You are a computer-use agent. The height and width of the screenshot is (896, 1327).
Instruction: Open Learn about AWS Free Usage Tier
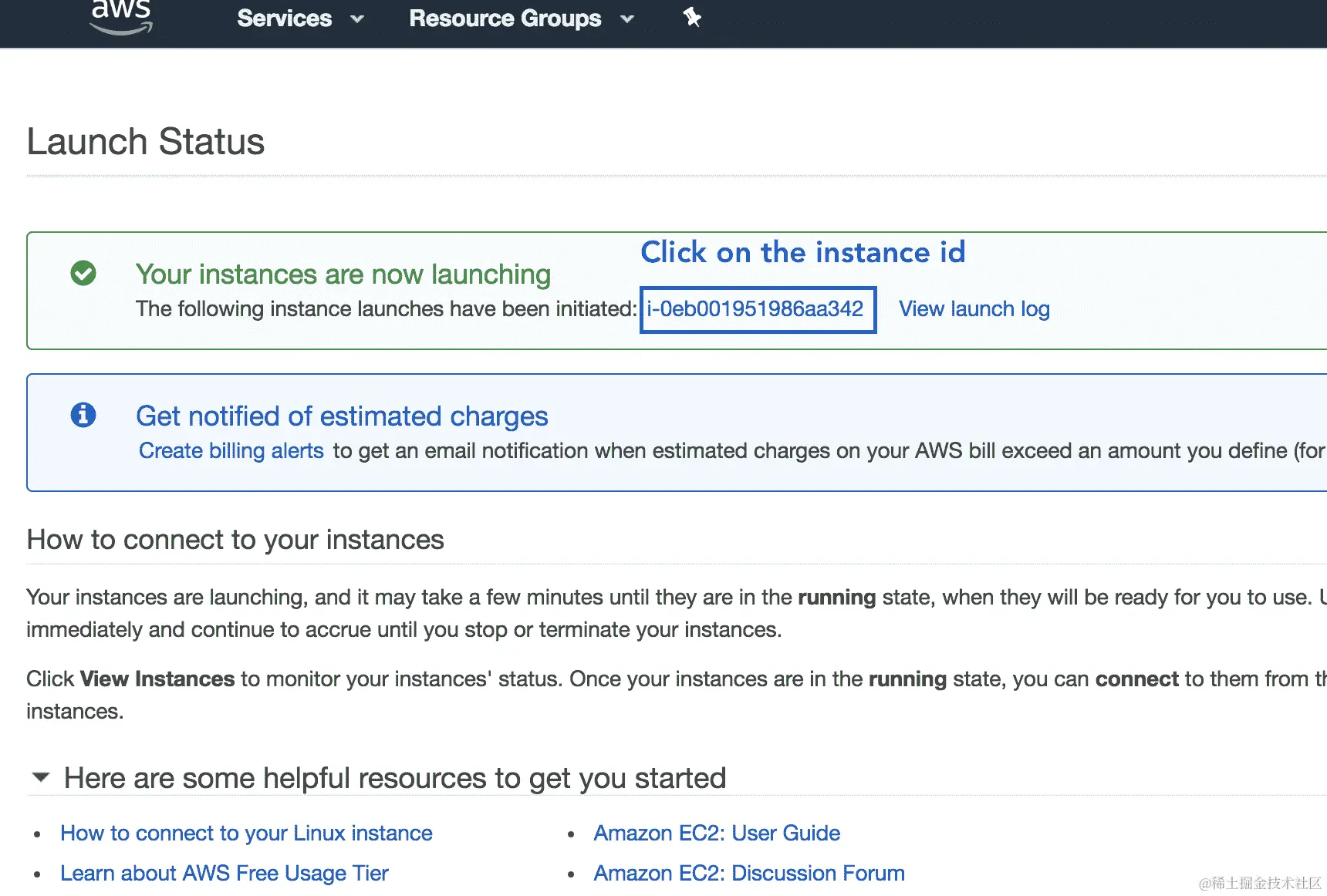224,874
